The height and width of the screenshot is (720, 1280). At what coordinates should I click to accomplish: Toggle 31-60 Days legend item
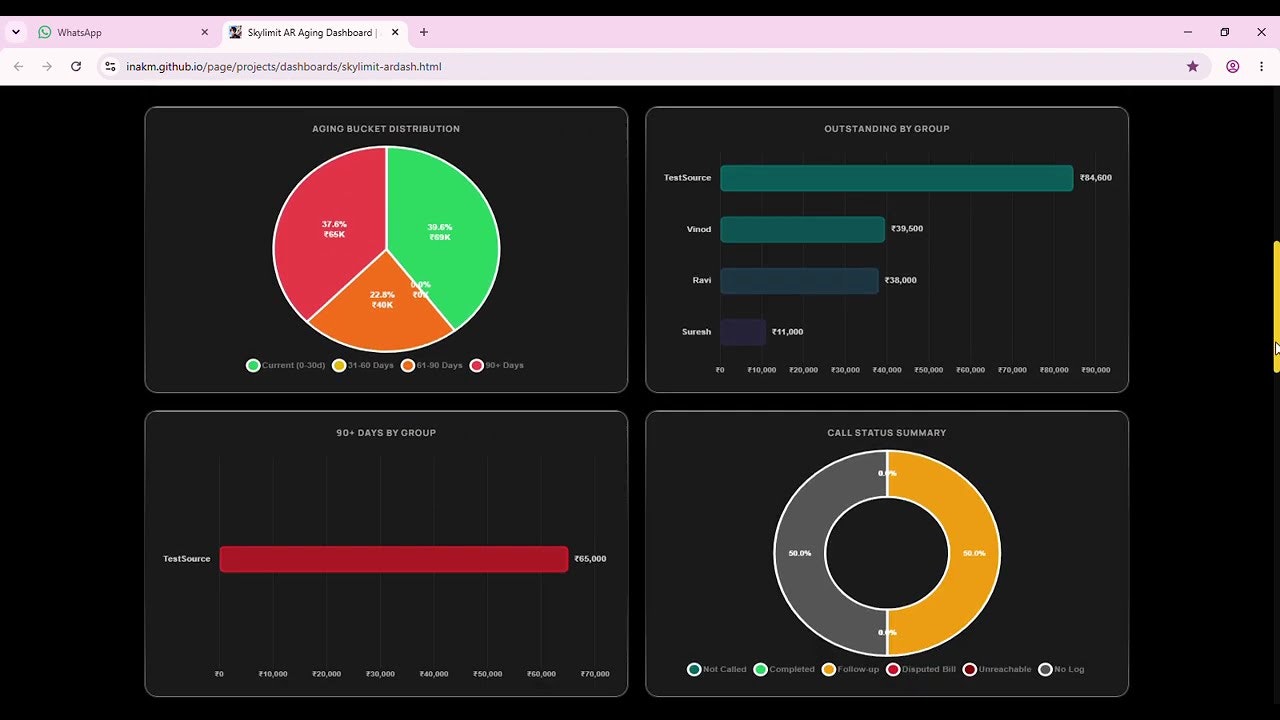[363, 365]
